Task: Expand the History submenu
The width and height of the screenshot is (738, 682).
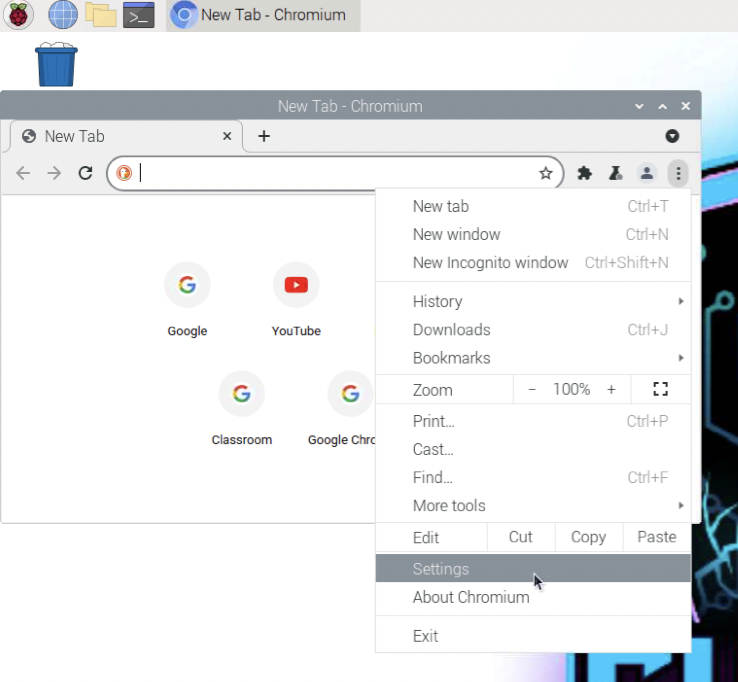Action: point(533,301)
